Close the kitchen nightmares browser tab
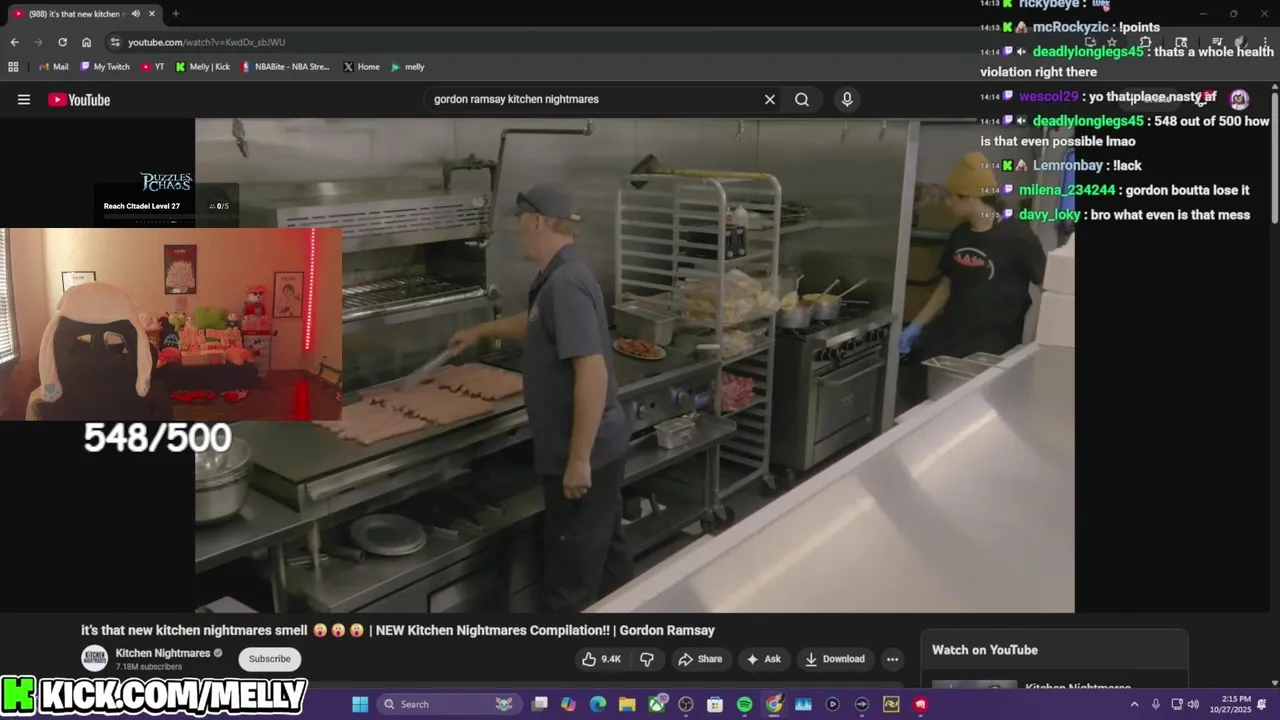Image resolution: width=1280 pixels, height=720 pixels. [x=152, y=14]
